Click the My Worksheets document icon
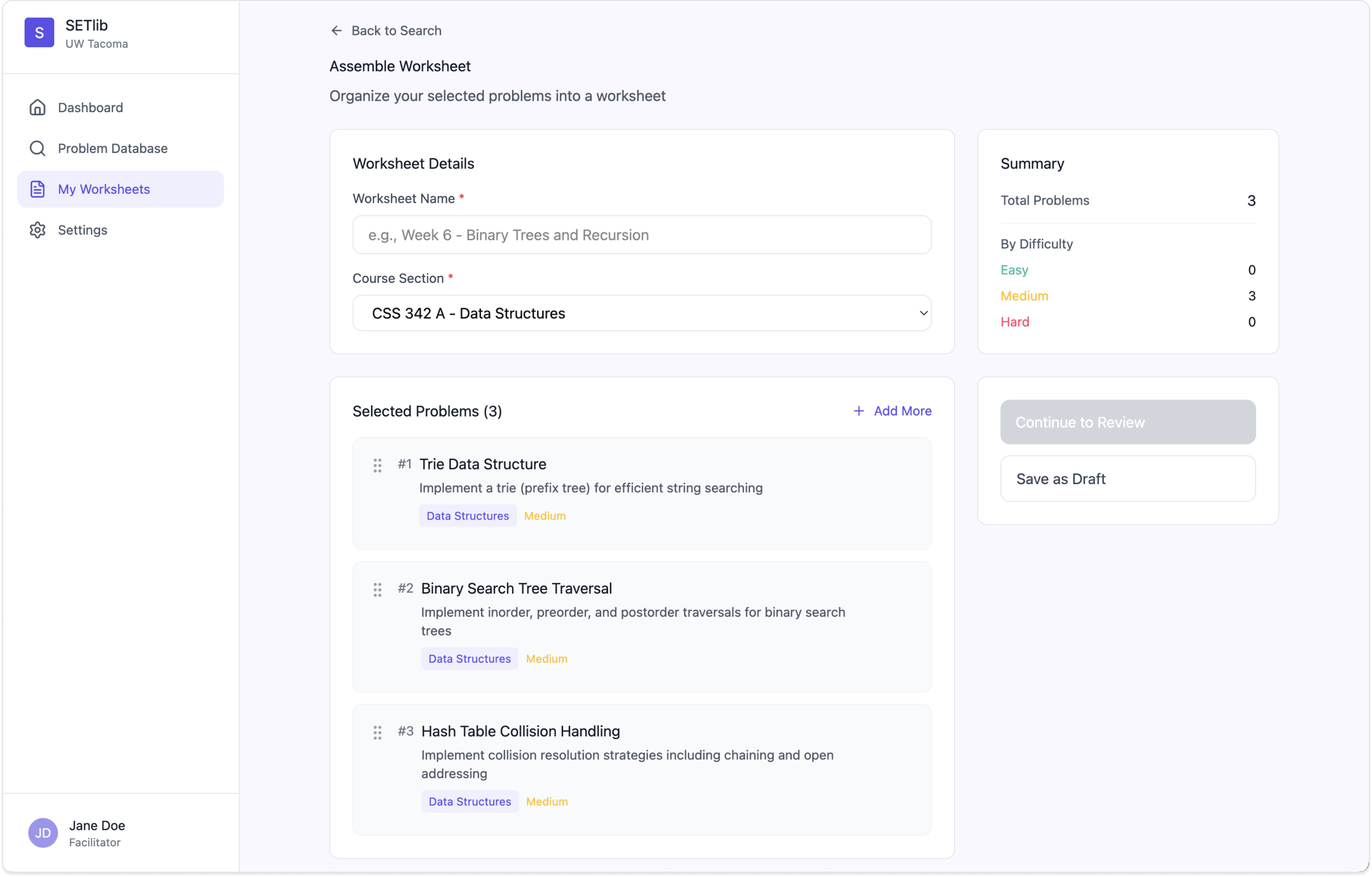The height and width of the screenshot is (877, 1372). coord(38,189)
